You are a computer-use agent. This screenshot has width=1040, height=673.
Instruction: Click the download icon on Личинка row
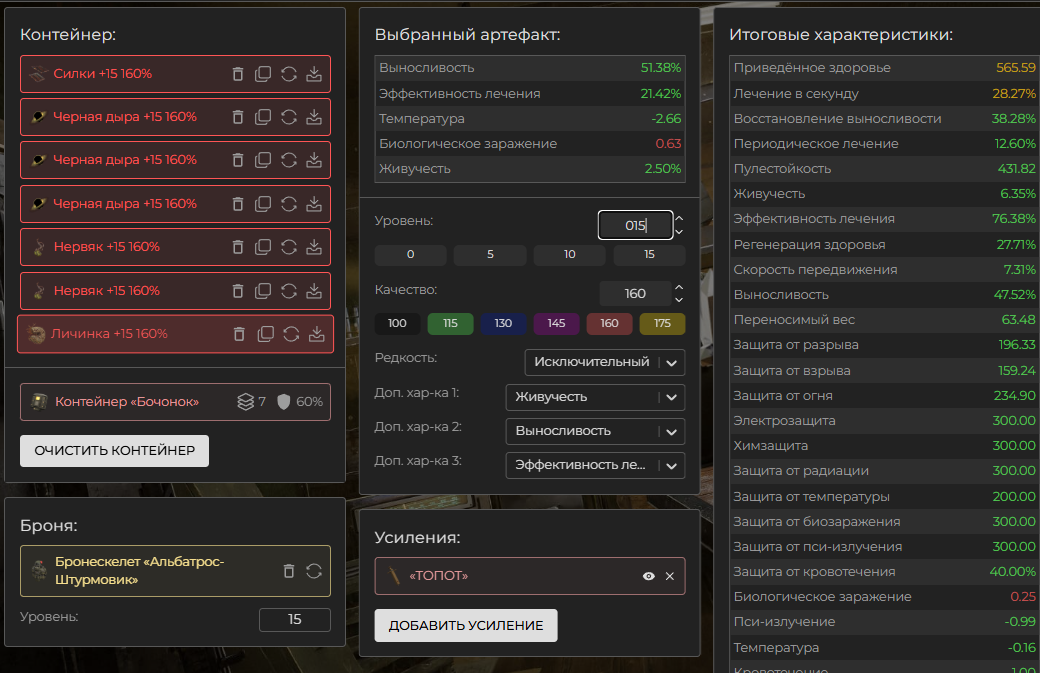[316, 334]
